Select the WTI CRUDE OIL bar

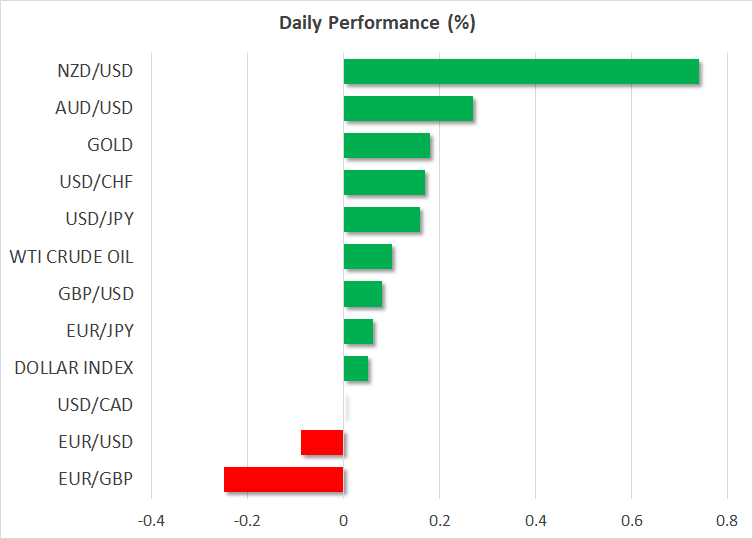367,257
